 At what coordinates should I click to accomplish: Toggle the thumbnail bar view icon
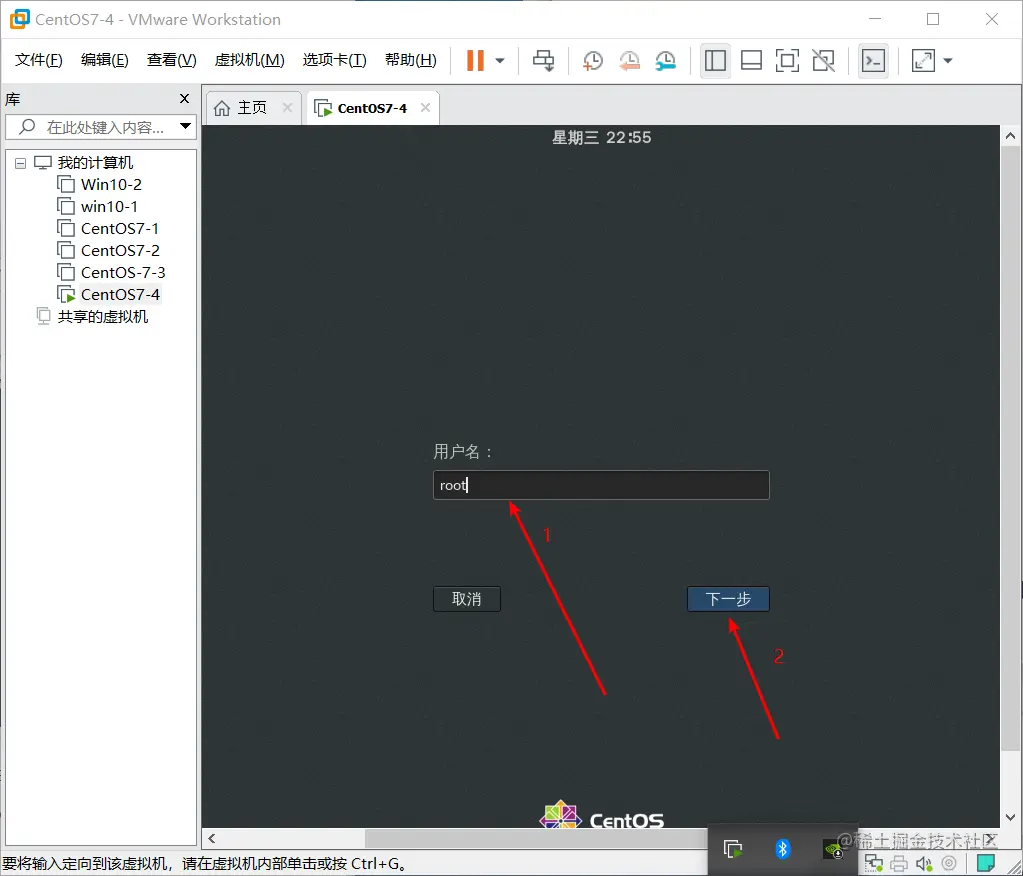click(x=751, y=61)
